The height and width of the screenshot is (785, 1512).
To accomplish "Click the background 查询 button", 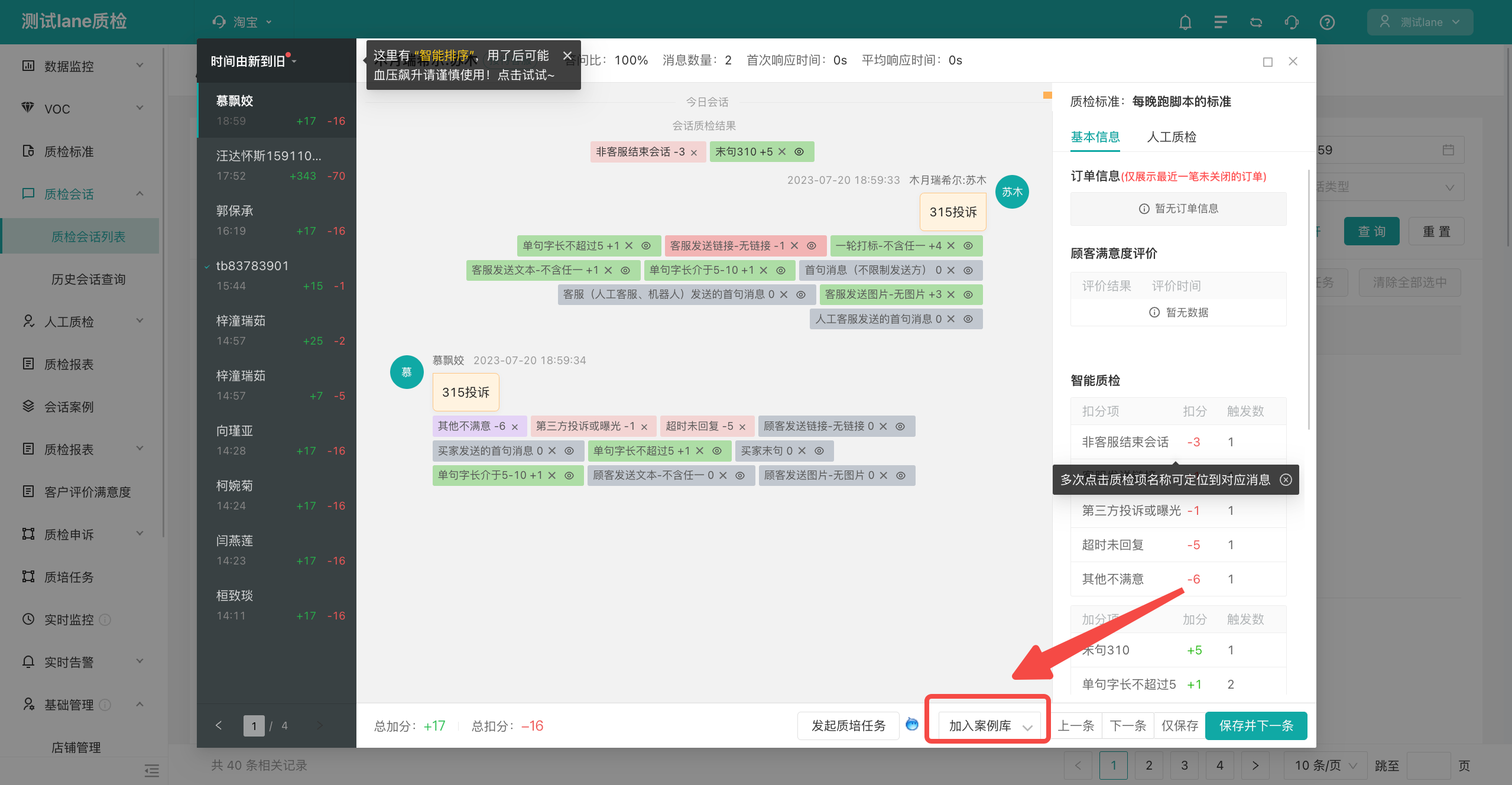I will (1372, 231).
